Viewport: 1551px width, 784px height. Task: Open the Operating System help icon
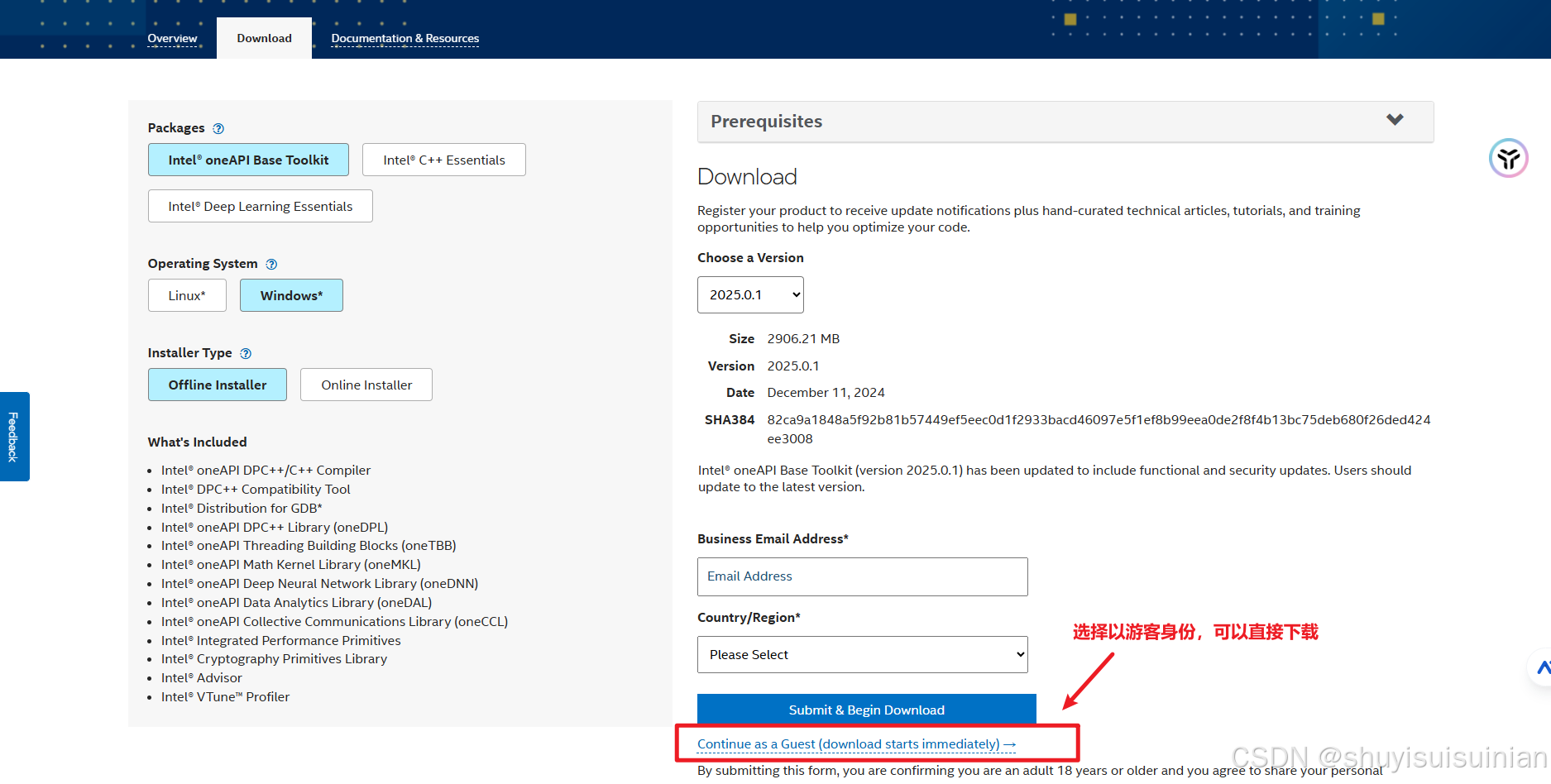pos(271,264)
